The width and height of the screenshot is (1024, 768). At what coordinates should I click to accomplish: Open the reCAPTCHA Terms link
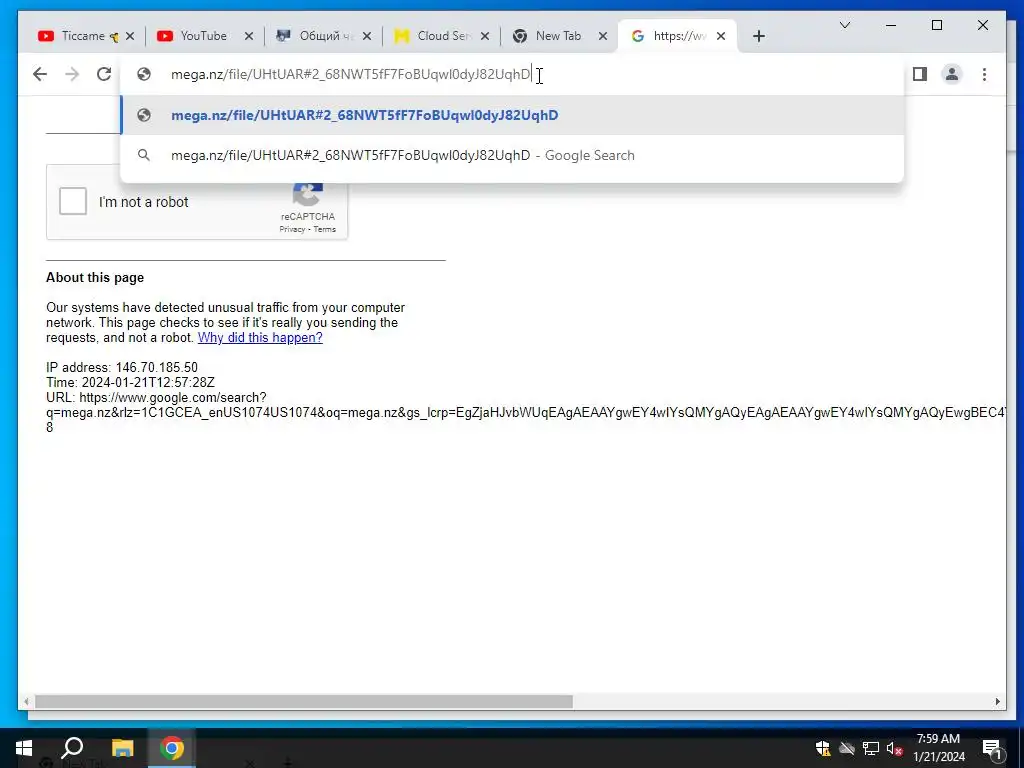(325, 229)
